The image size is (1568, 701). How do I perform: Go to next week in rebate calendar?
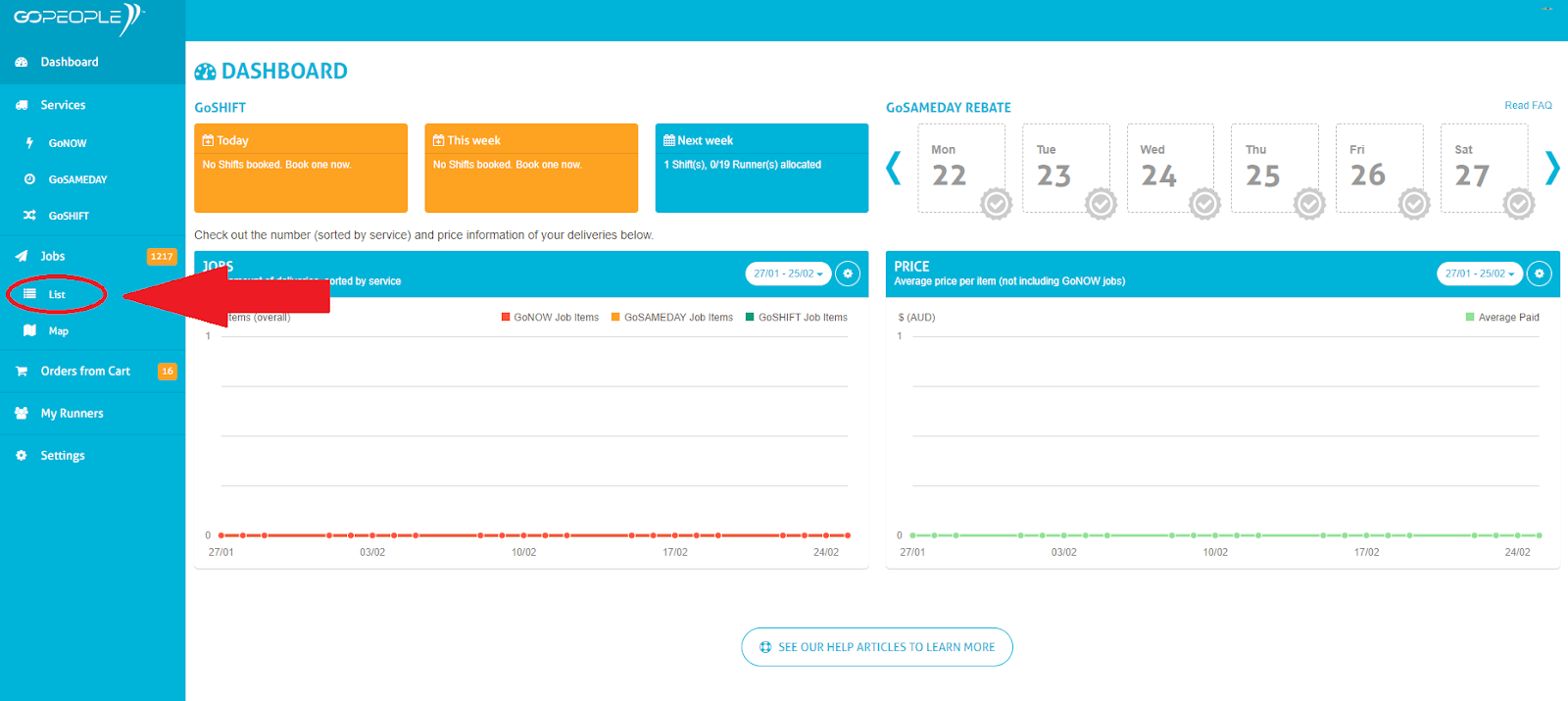click(x=1552, y=168)
